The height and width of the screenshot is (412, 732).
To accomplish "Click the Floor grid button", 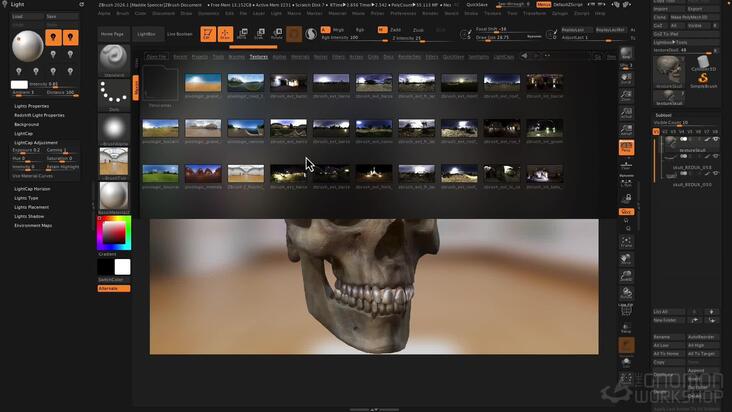I will pyautogui.click(x=626, y=165).
